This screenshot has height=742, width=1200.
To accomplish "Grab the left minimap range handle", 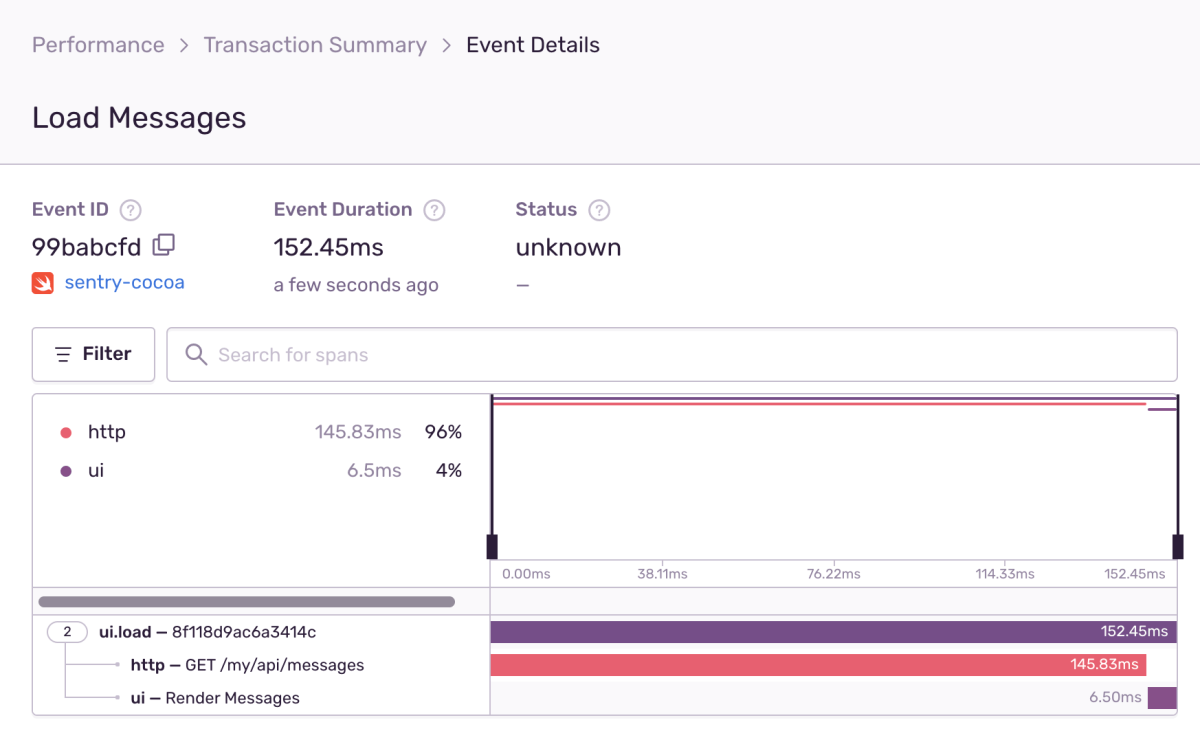I will pyautogui.click(x=491, y=547).
